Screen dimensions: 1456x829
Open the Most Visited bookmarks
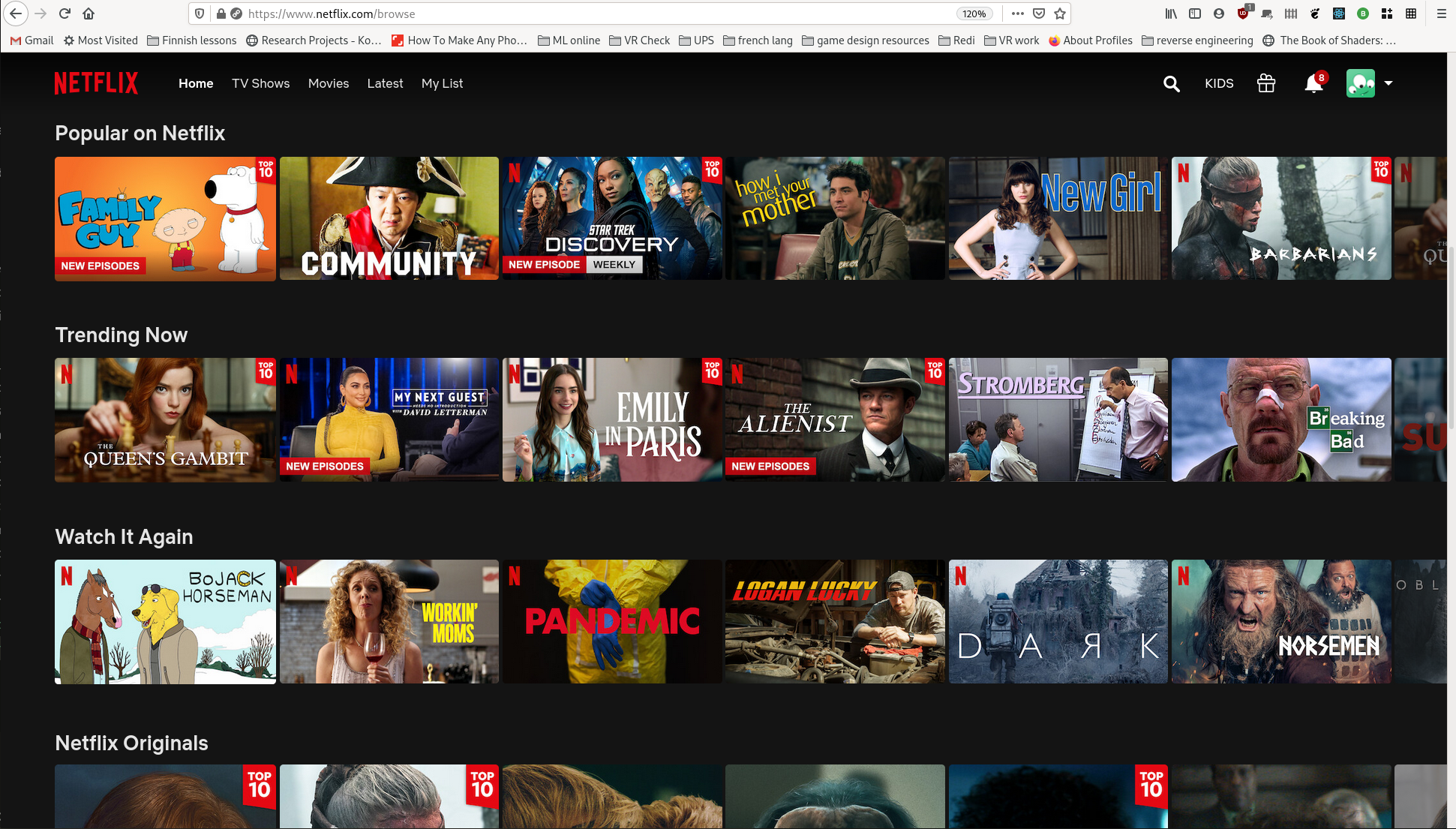[x=101, y=41]
